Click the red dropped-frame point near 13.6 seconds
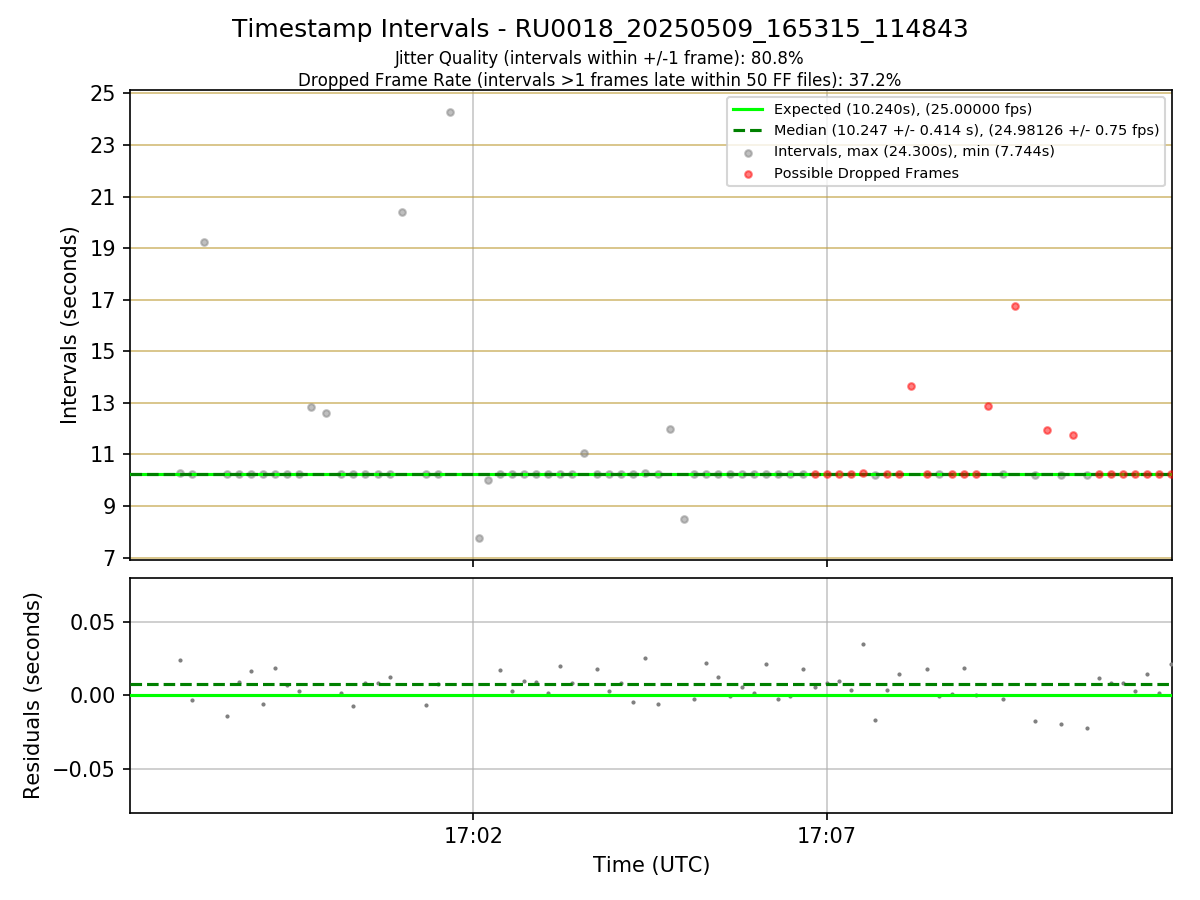The width and height of the screenshot is (1200, 900). (x=911, y=386)
